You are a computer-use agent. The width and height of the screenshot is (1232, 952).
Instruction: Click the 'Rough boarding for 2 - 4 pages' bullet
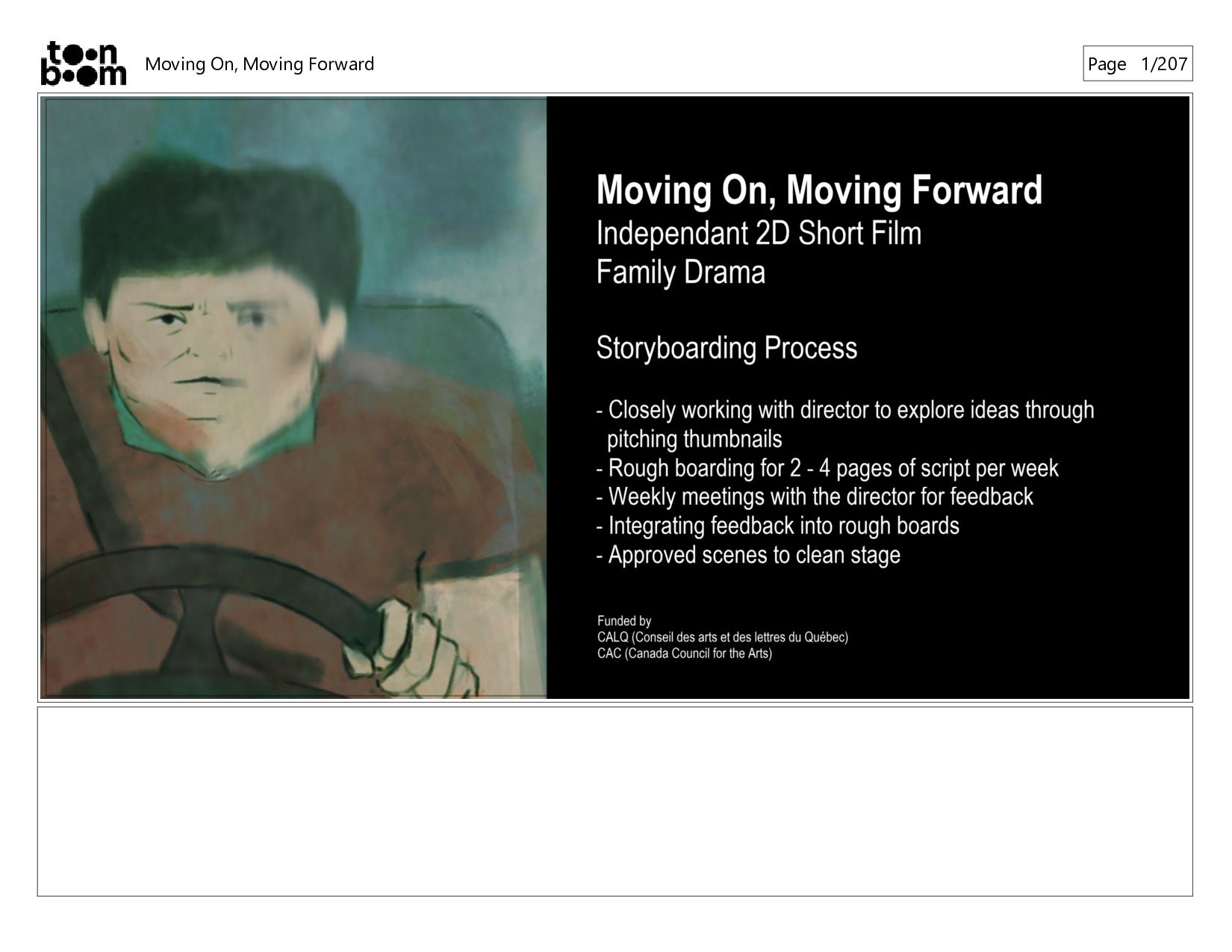[x=827, y=468]
